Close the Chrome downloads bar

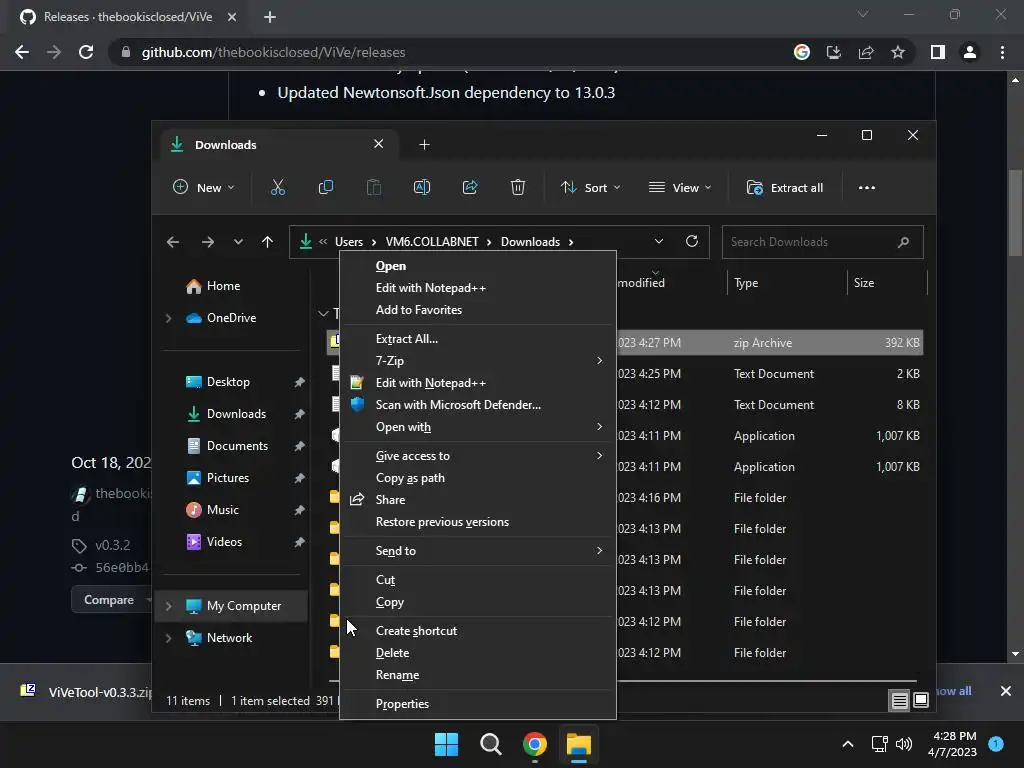coord(1006,691)
